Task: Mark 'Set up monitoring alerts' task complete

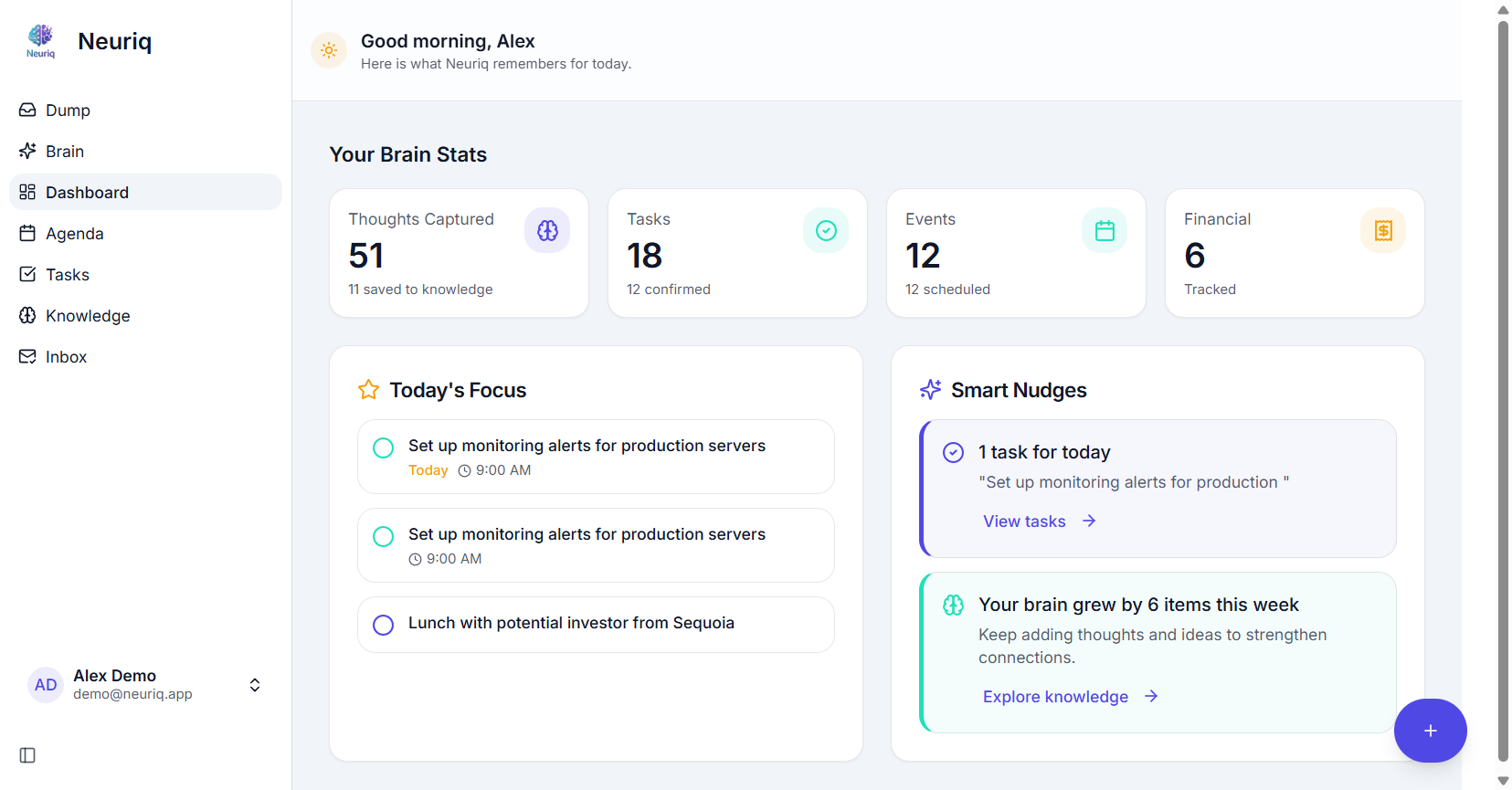Action: [x=383, y=448]
